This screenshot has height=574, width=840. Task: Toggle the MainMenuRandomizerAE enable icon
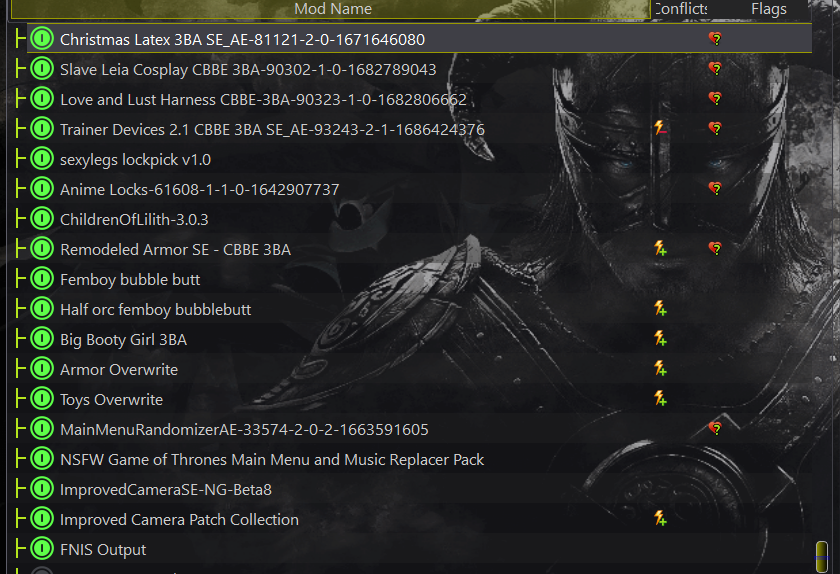point(42,429)
